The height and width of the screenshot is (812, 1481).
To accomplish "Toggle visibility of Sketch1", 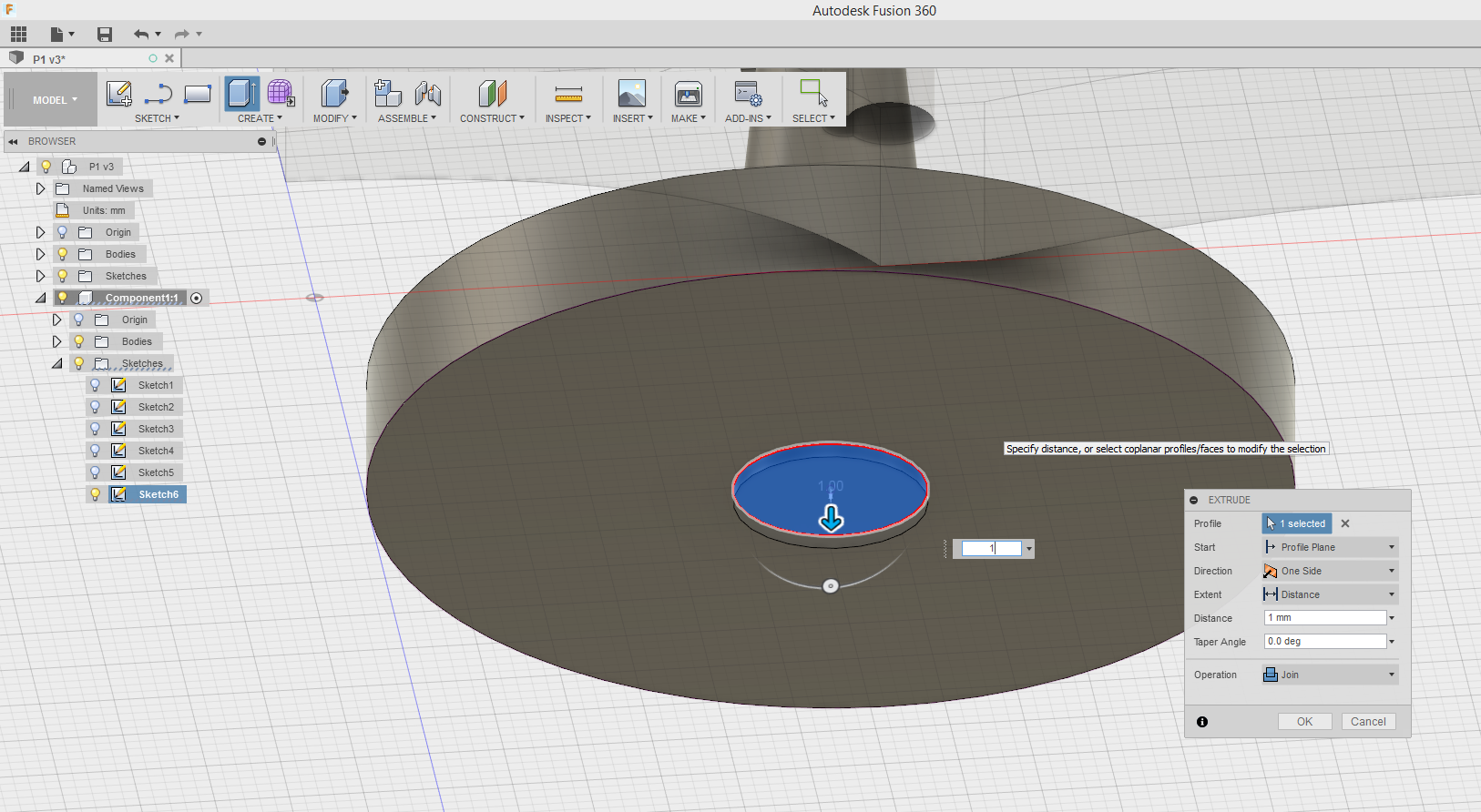I will (95, 385).
